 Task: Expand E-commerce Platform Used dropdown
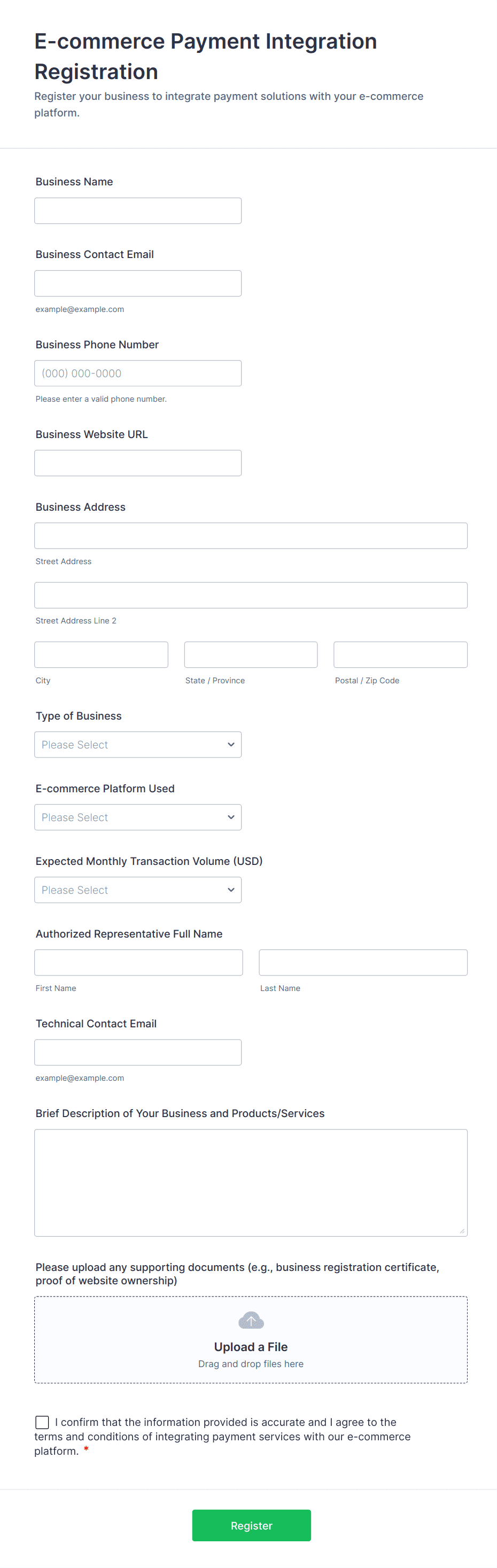pos(138,817)
